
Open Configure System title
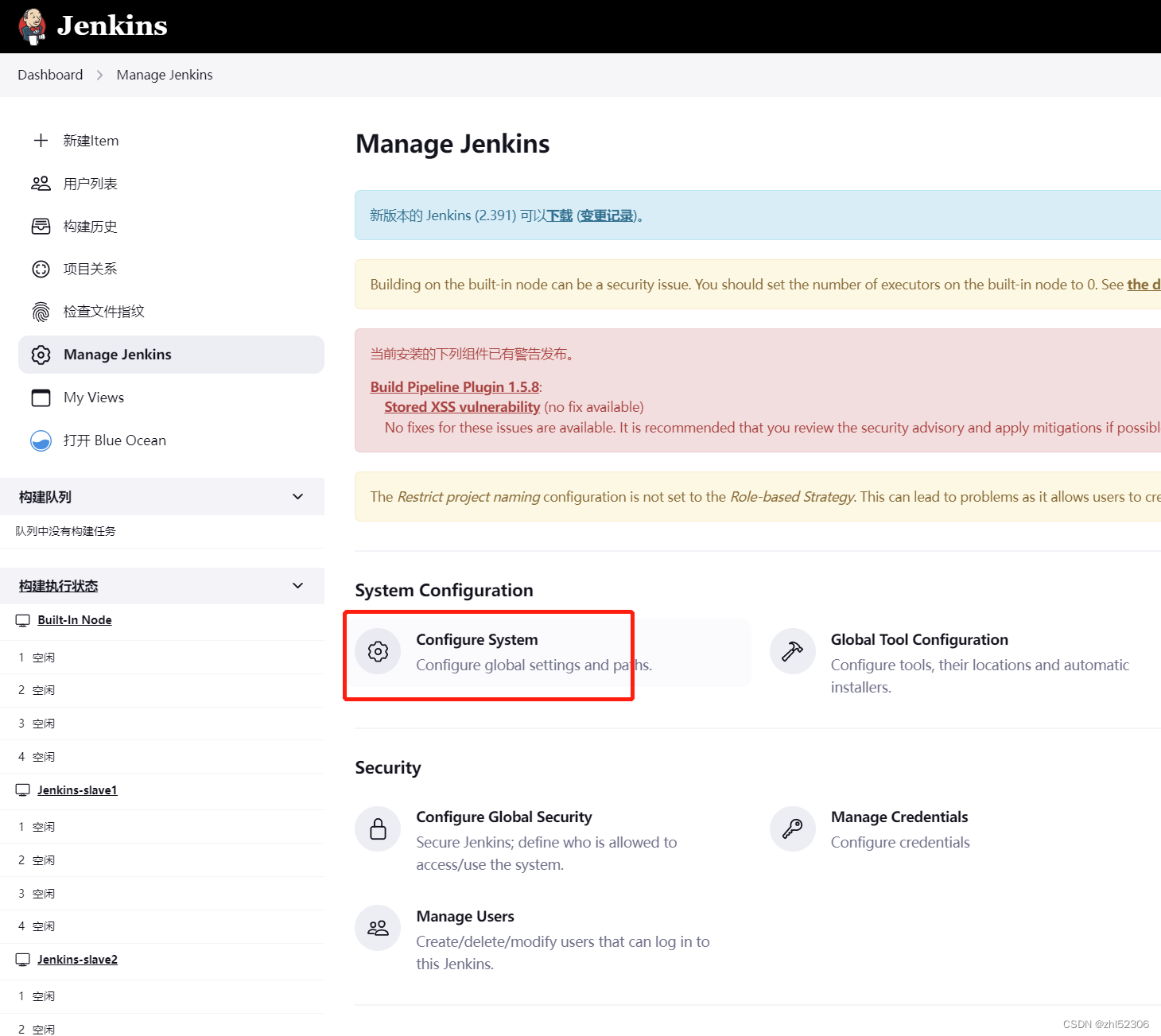click(477, 640)
